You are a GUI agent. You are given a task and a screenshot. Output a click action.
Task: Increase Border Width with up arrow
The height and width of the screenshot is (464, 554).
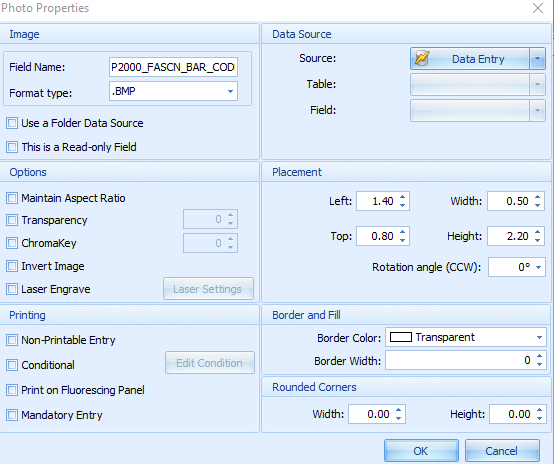pyautogui.click(x=539, y=356)
